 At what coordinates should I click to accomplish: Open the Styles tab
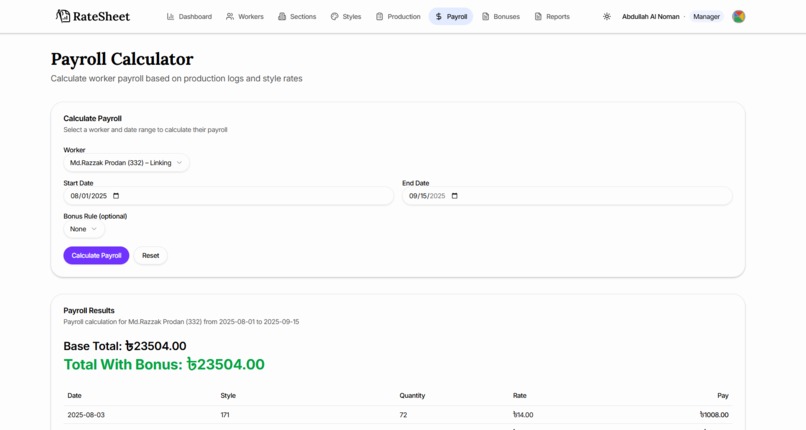(346, 16)
